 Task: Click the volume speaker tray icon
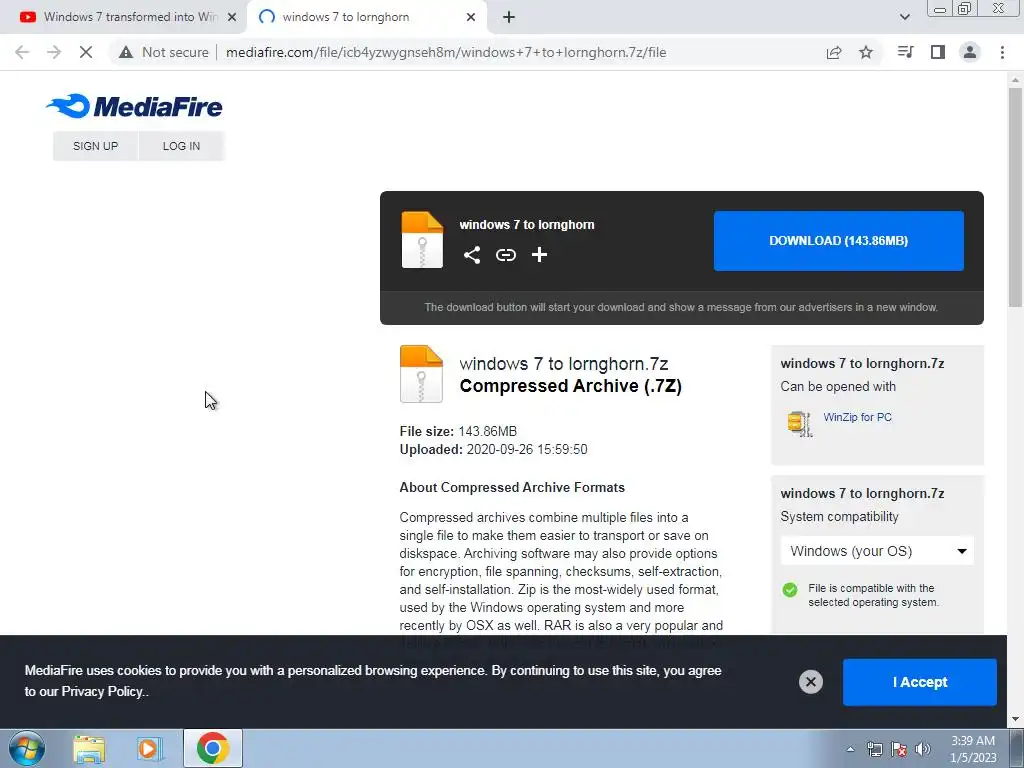(922, 749)
